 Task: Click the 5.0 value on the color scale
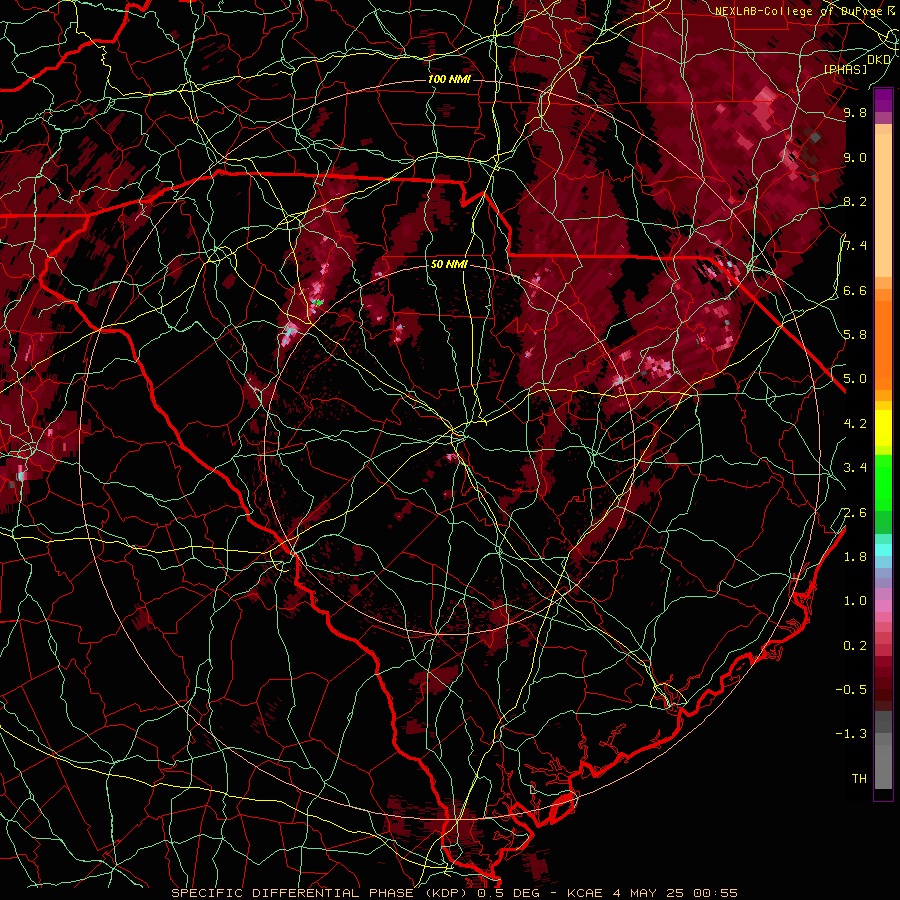click(855, 379)
